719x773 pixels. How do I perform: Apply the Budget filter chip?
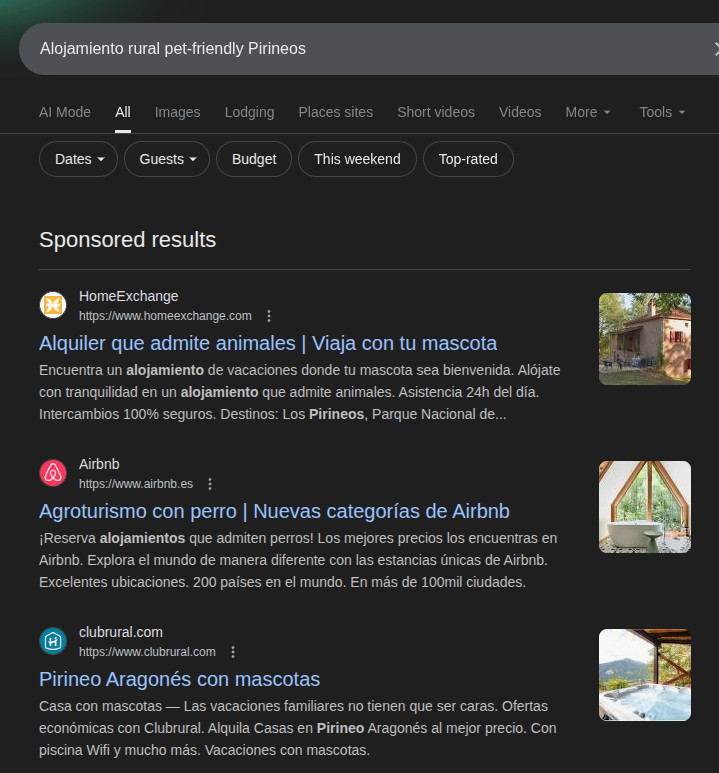254,159
